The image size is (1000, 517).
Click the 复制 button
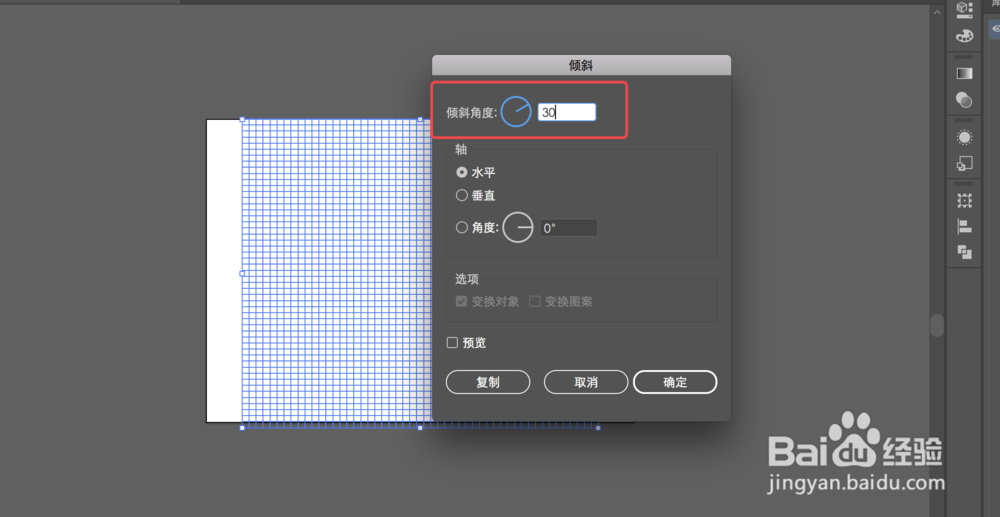(x=488, y=382)
